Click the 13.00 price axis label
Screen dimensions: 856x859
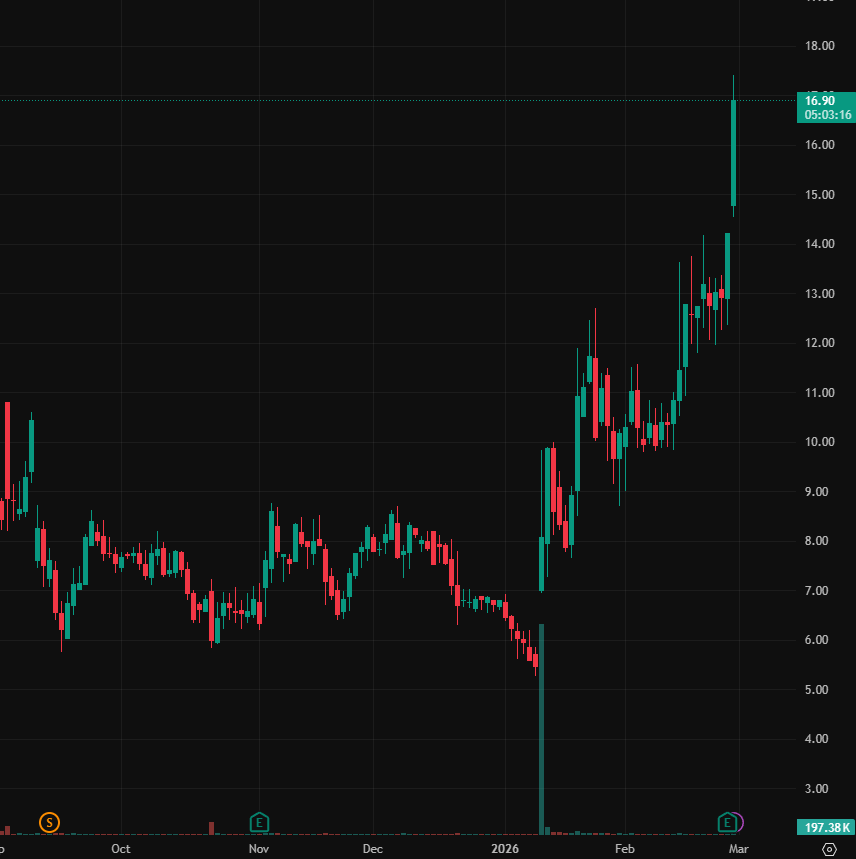(819, 294)
